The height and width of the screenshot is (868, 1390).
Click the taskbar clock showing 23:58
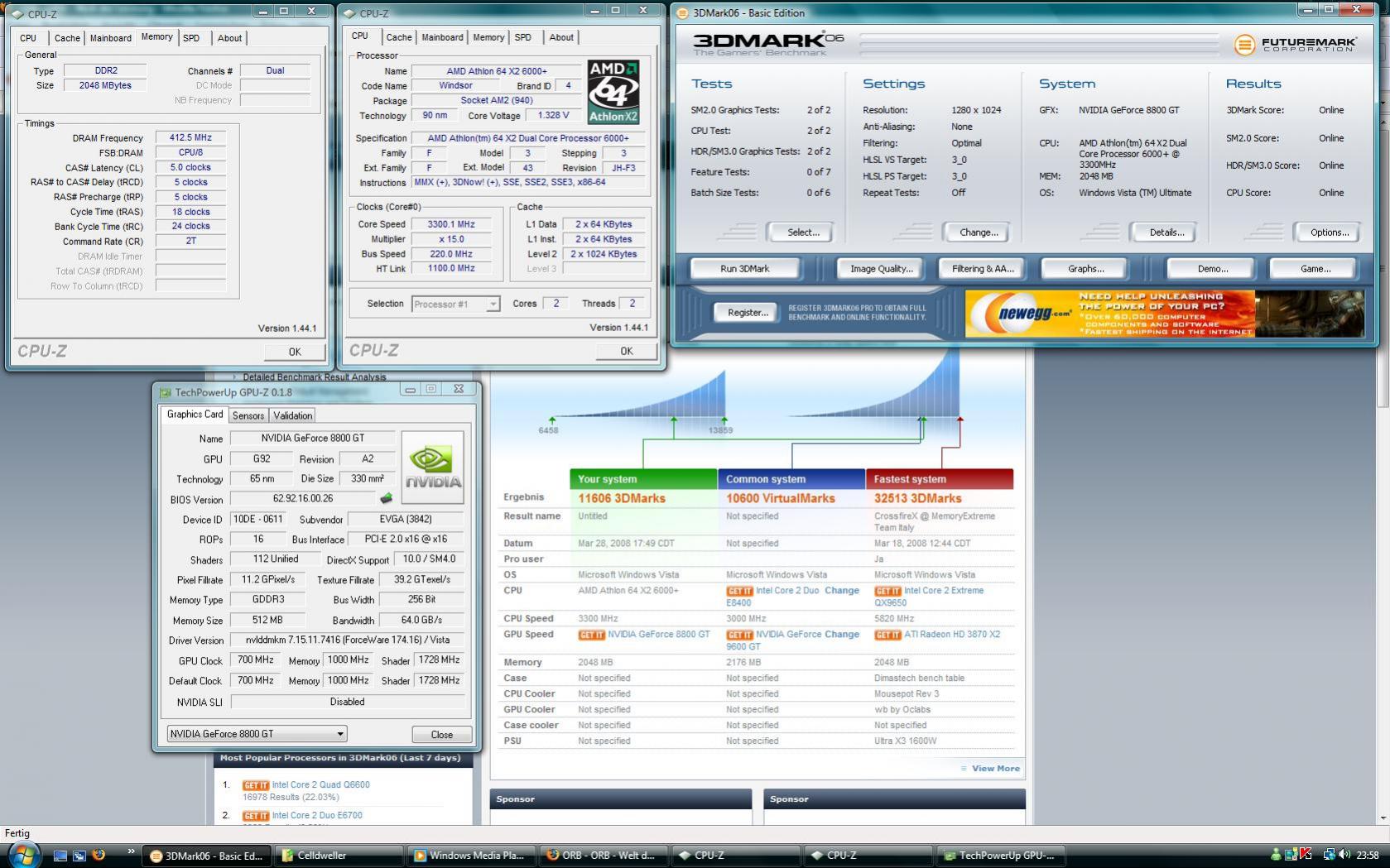(x=1368, y=855)
